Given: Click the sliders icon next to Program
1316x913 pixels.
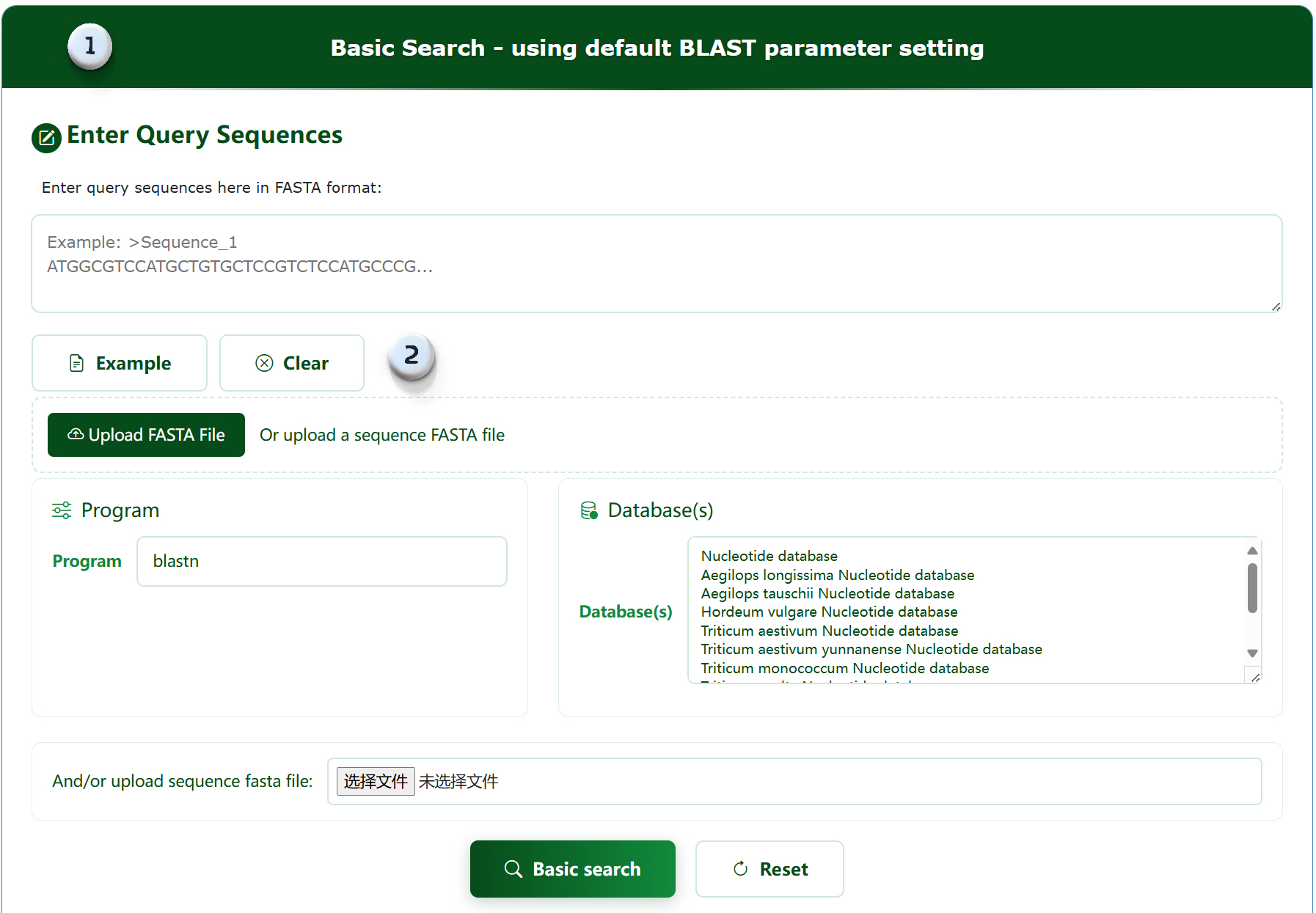Looking at the screenshot, I should tap(62, 510).
